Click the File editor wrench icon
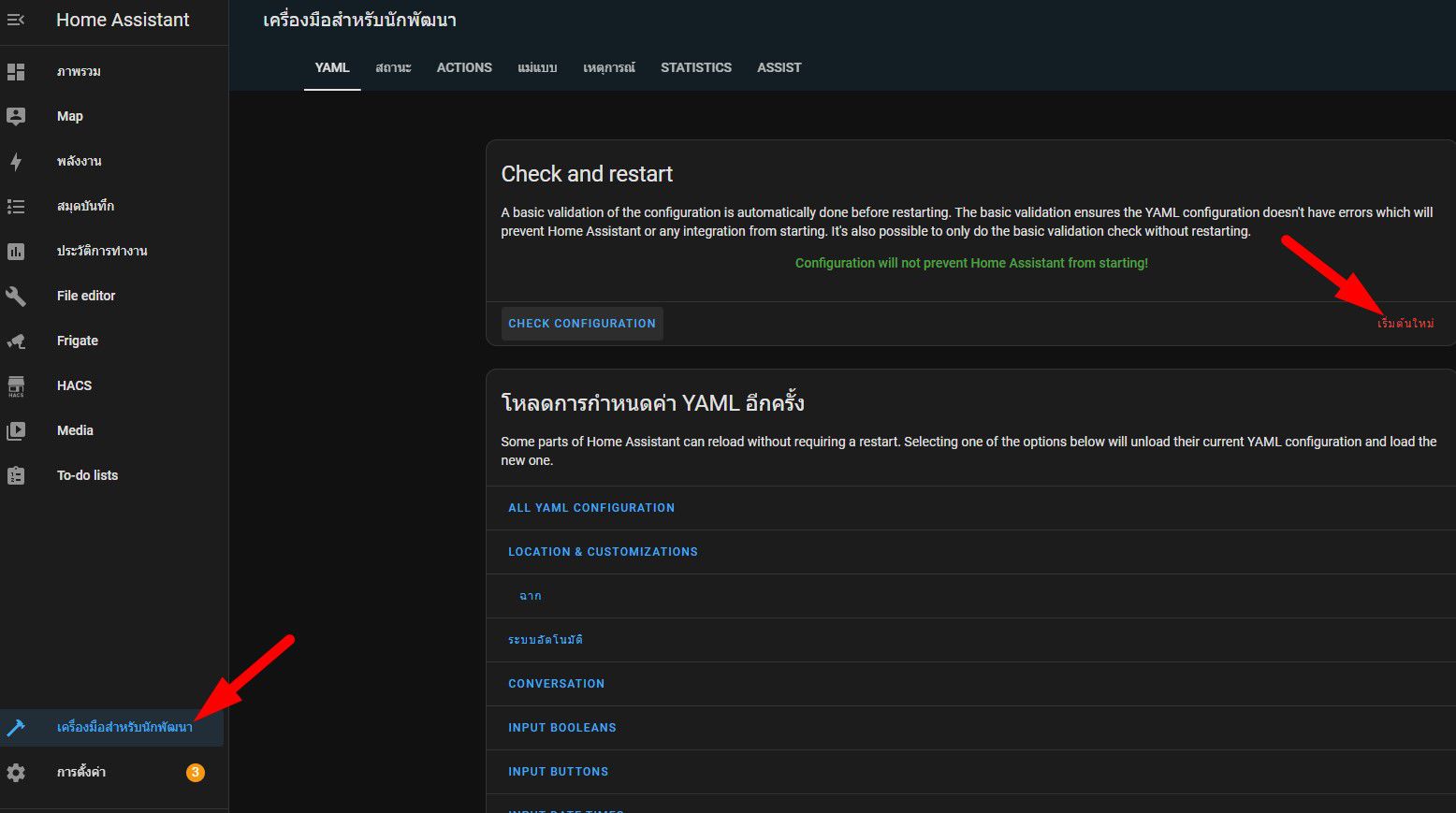Viewport: 1456px width, 813px height. point(16,296)
